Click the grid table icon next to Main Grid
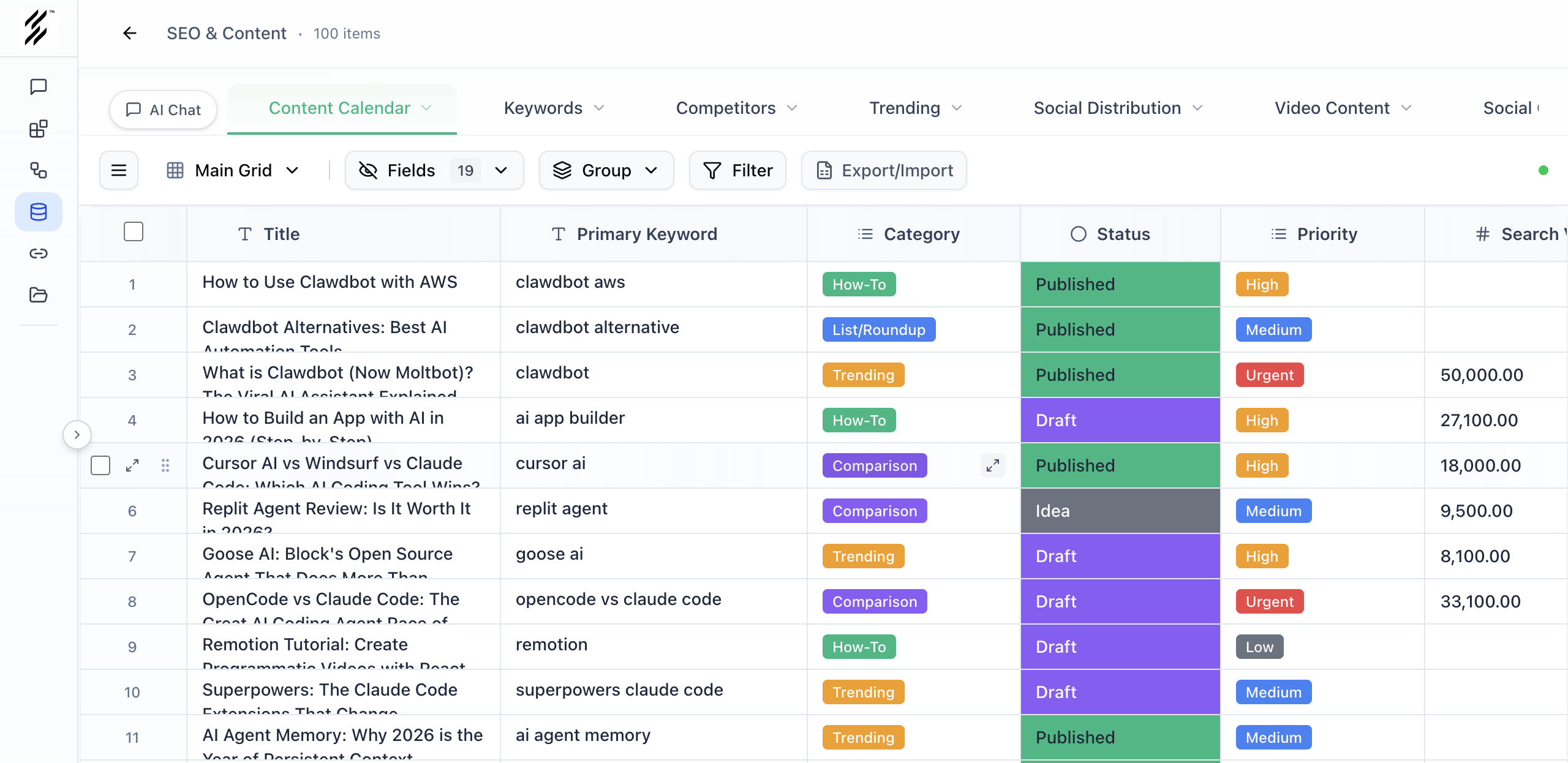The width and height of the screenshot is (1568, 763). [x=176, y=170]
